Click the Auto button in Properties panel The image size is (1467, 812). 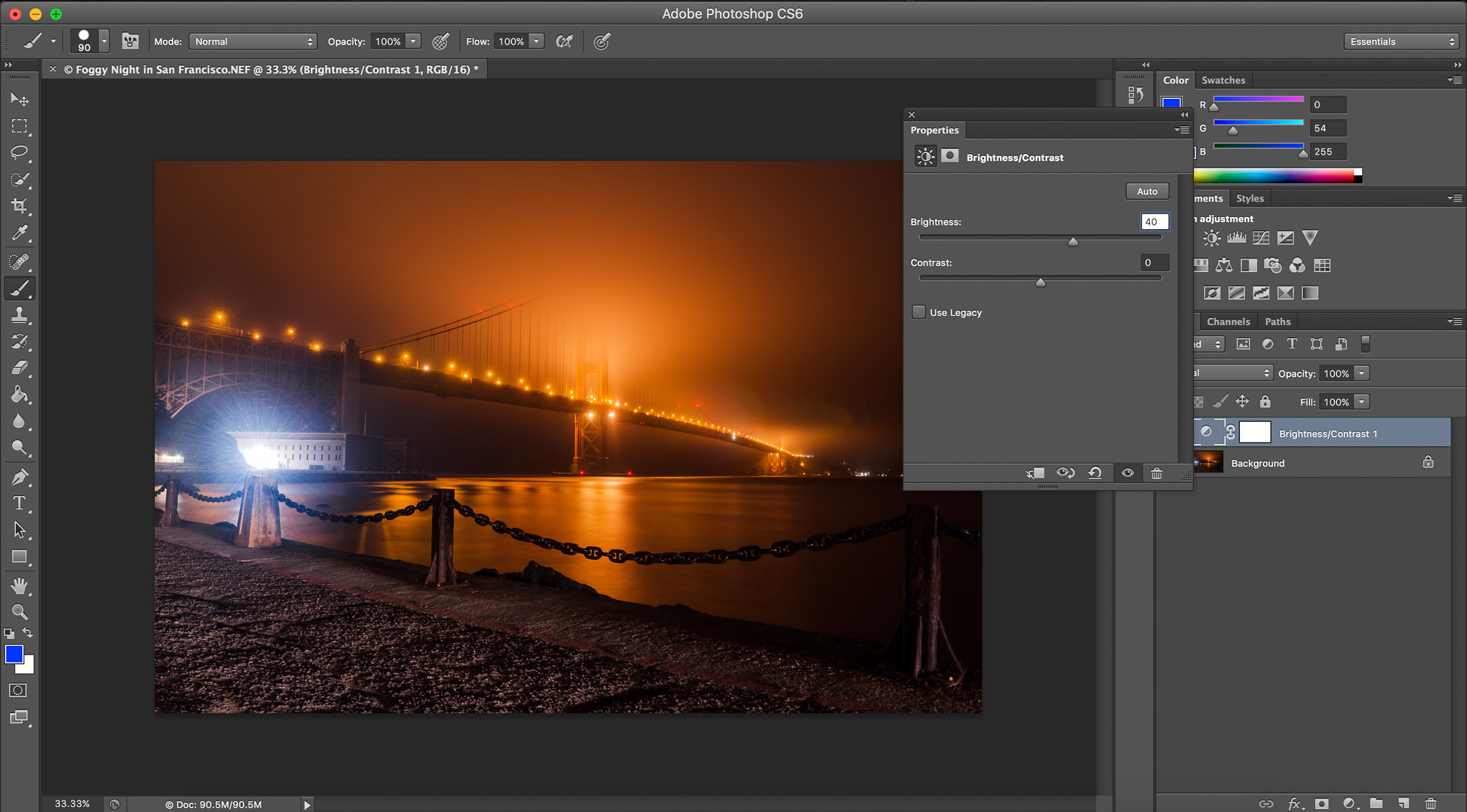point(1147,190)
